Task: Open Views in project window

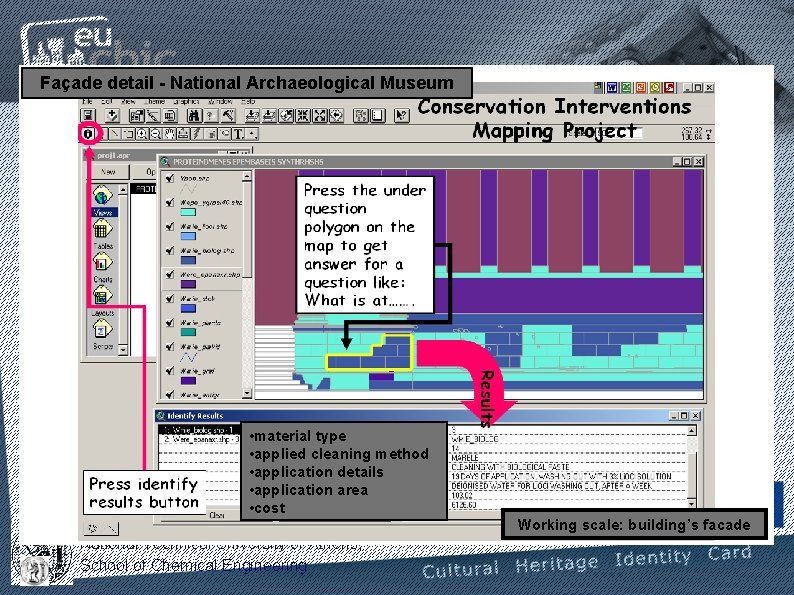Action: click(103, 201)
